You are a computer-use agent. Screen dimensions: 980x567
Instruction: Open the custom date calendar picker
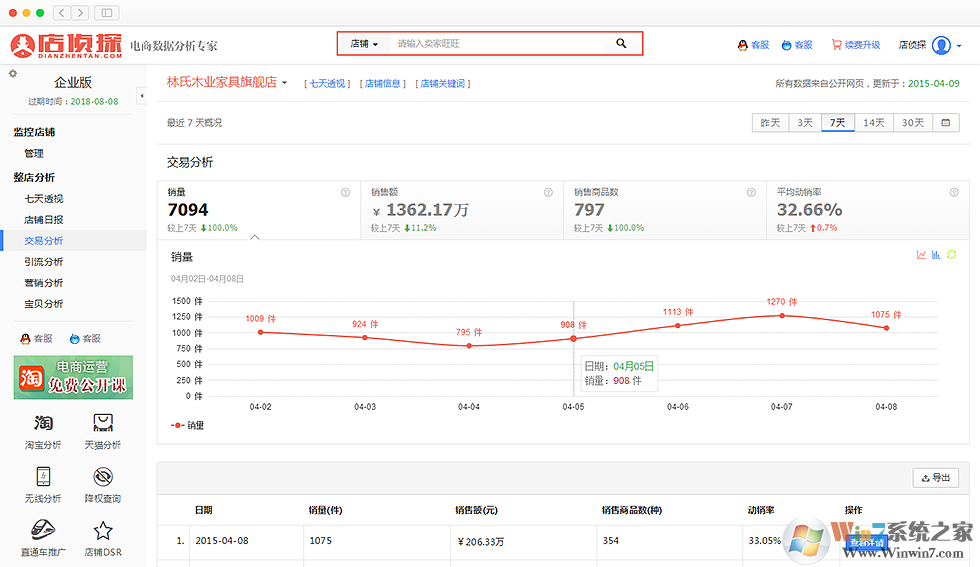pyautogui.click(x=945, y=123)
